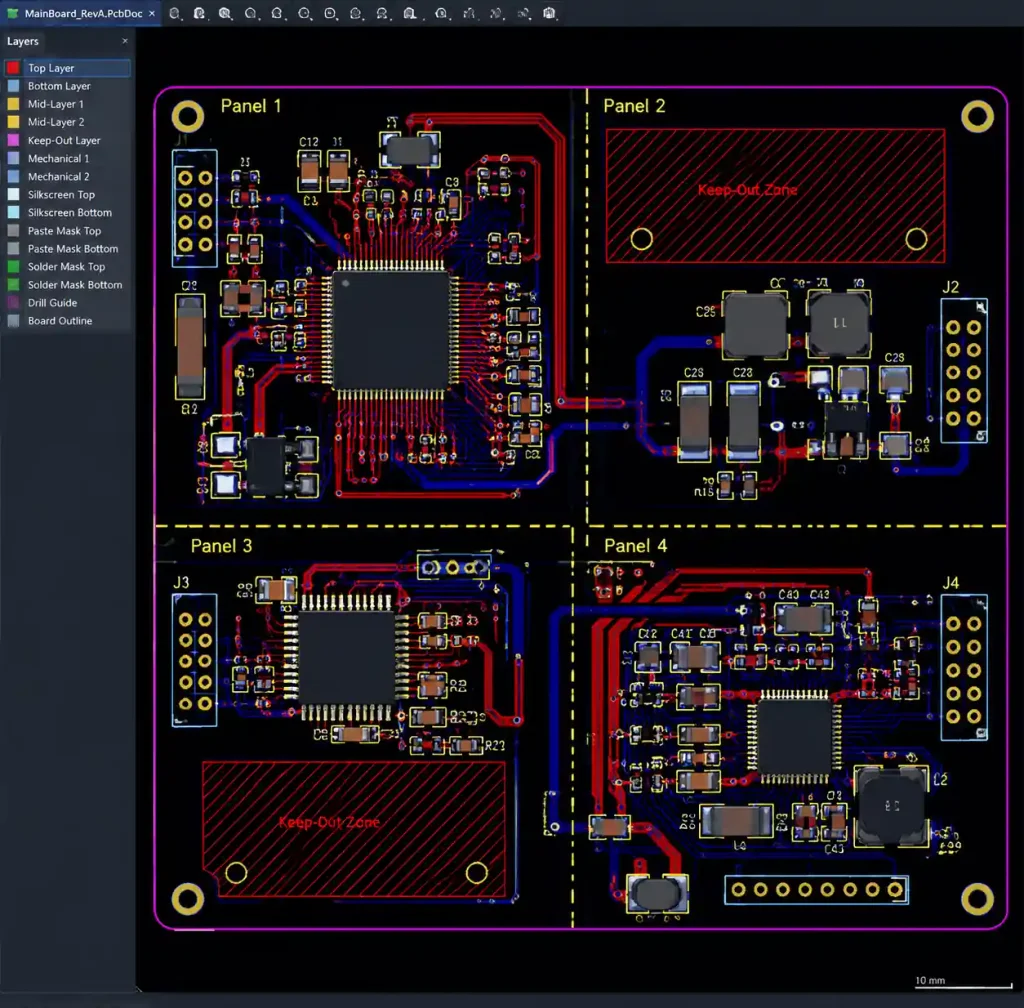Click the purple Drill Guide swatch
This screenshot has height=1008, width=1024.
pos(13,302)
